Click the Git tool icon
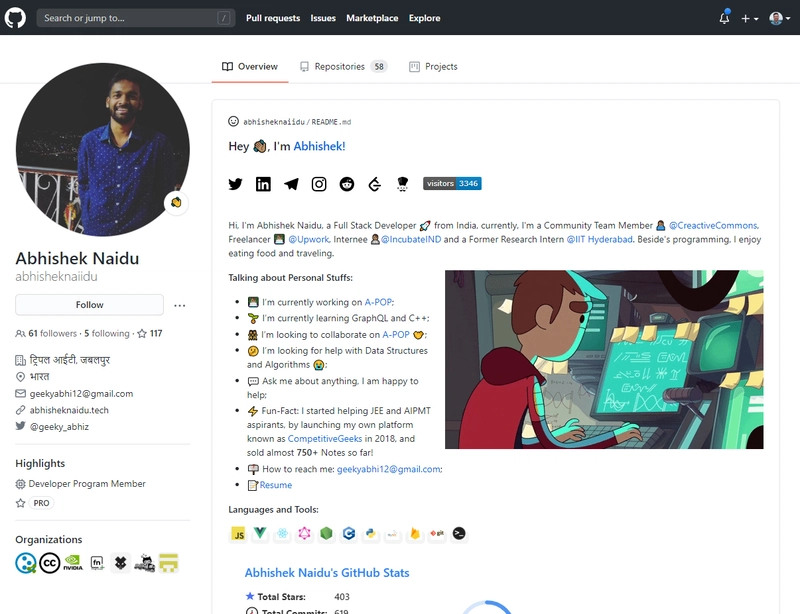The width and height of the screenshot is (800, 614). coord(437,533)
